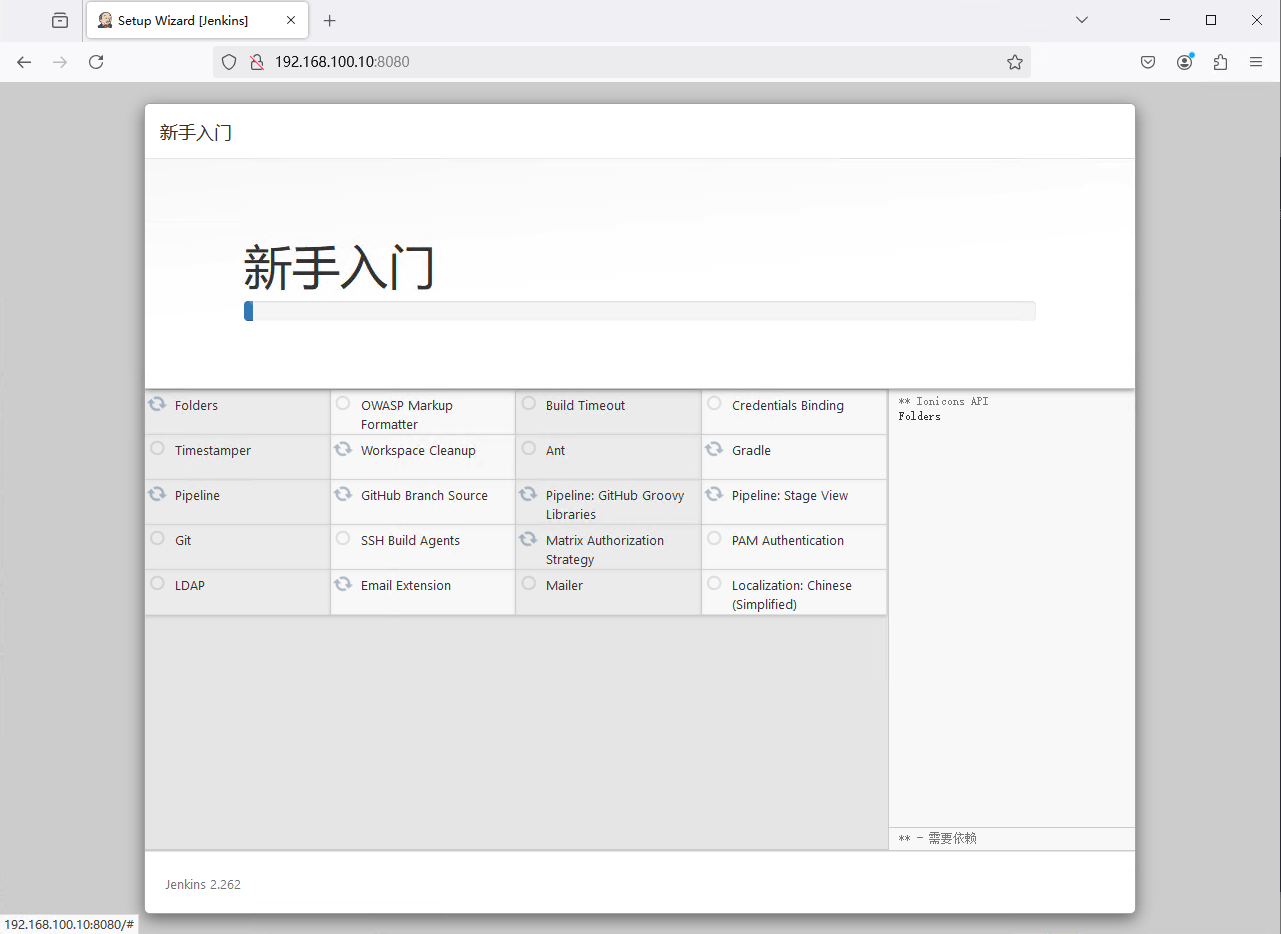Image resolution: width=1281 pixels, height=934 pixels.
Task: Click the Folders plugin installing spinner icon
Action: click(157, 404)
